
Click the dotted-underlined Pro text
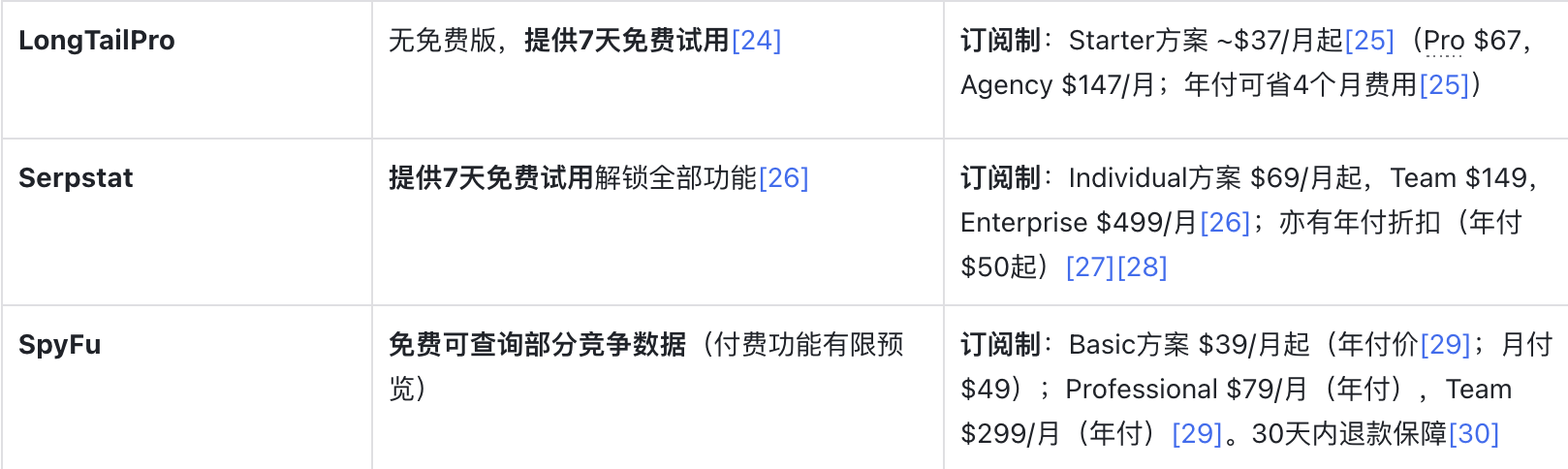[x=1444, y=41]
